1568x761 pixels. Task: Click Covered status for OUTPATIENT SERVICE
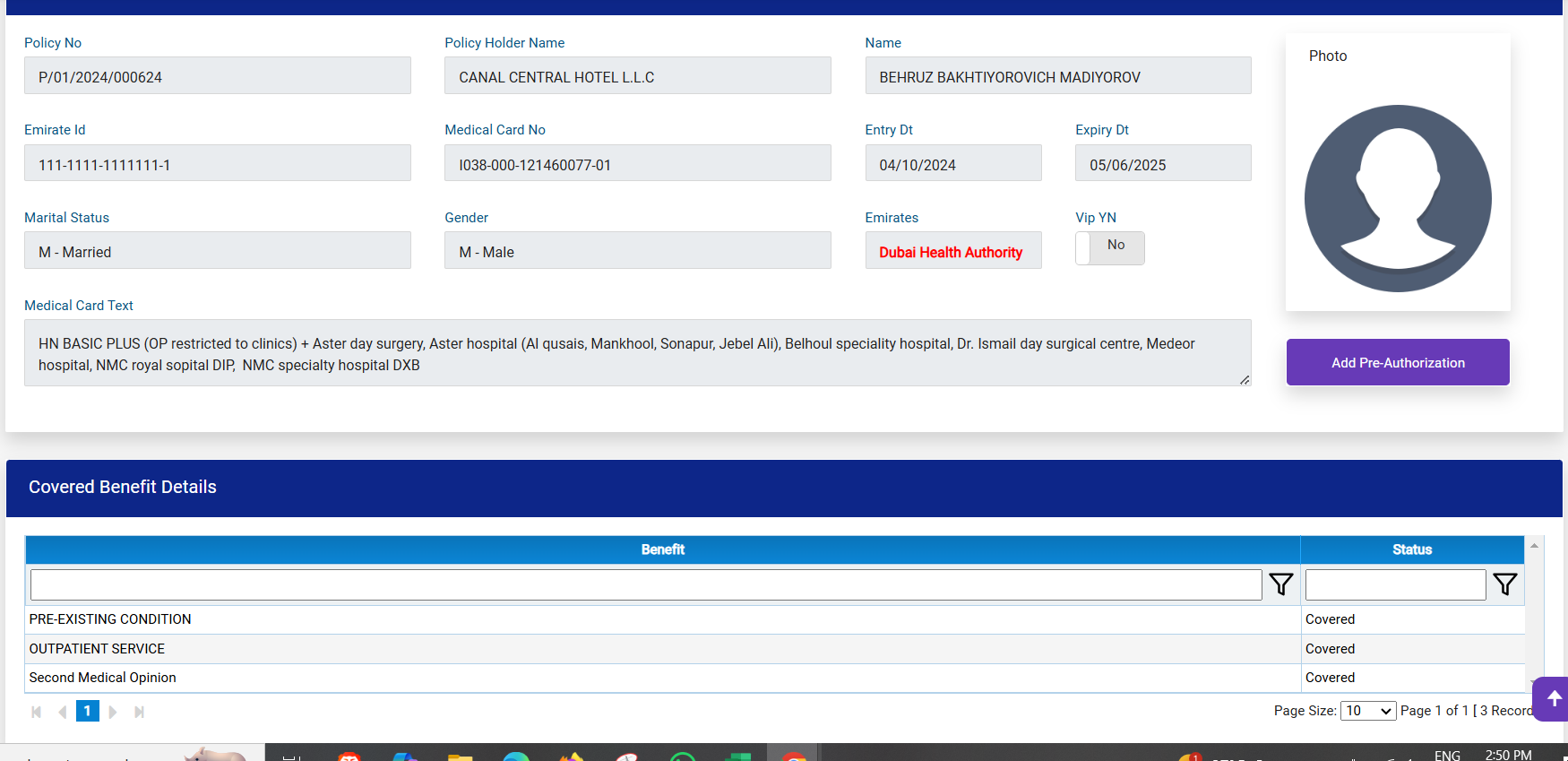[x=1330, y=649]
